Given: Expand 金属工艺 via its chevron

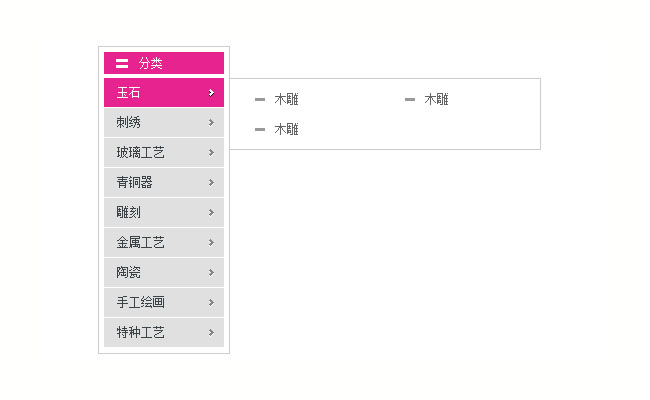Looking at the screenshot, I should pyautogui.click(x=211, y=242).
